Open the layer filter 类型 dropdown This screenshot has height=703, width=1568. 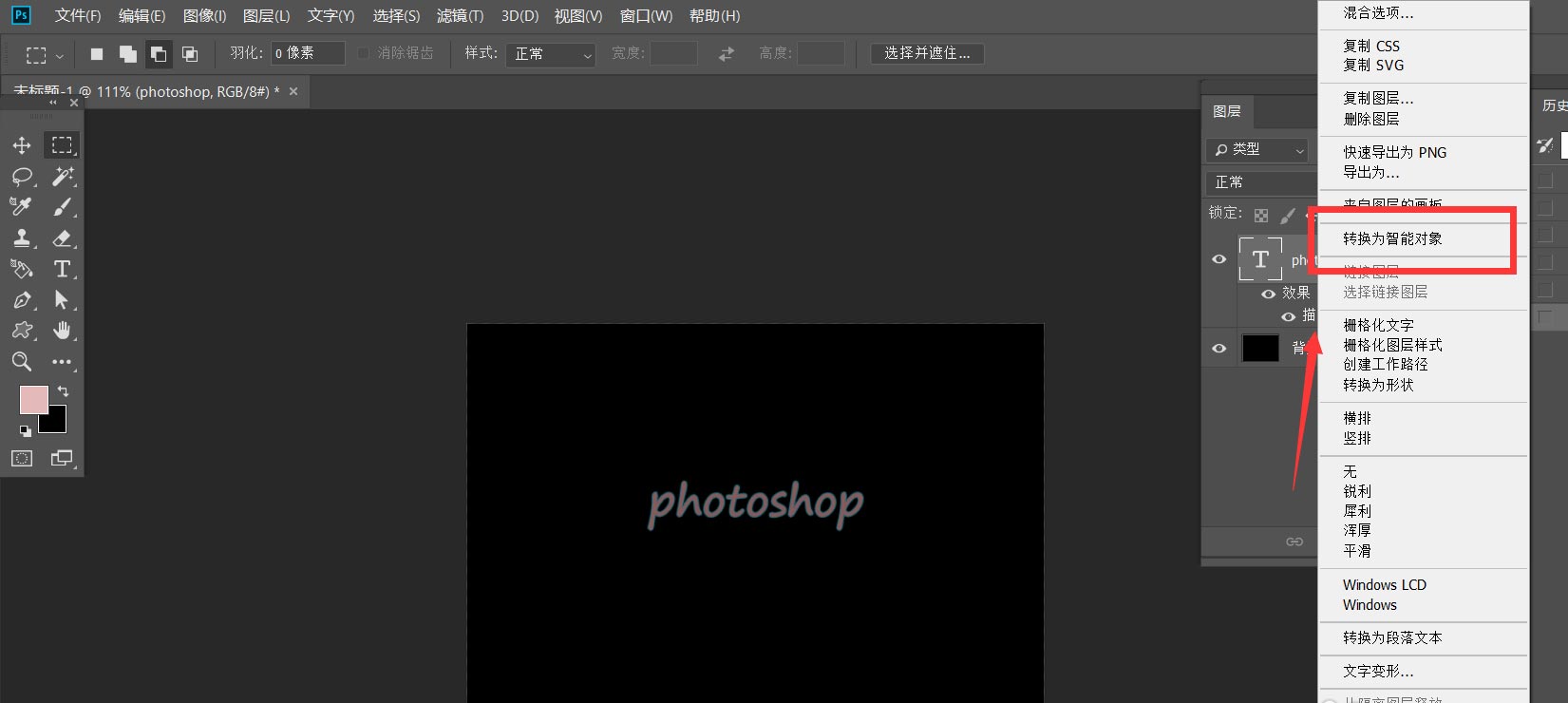tap(1258, 150)
